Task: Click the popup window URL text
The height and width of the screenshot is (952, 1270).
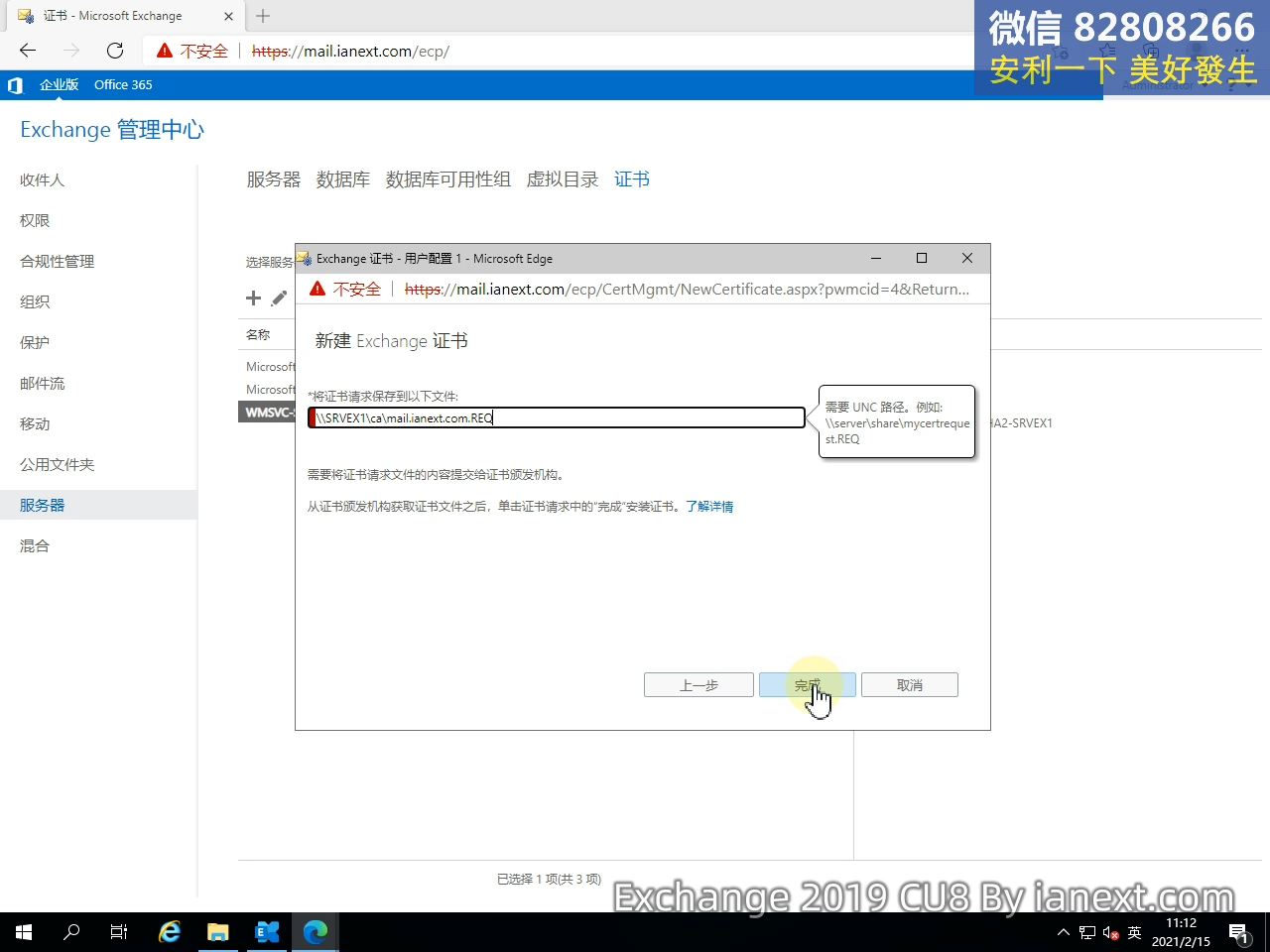Action: [687, 289]
